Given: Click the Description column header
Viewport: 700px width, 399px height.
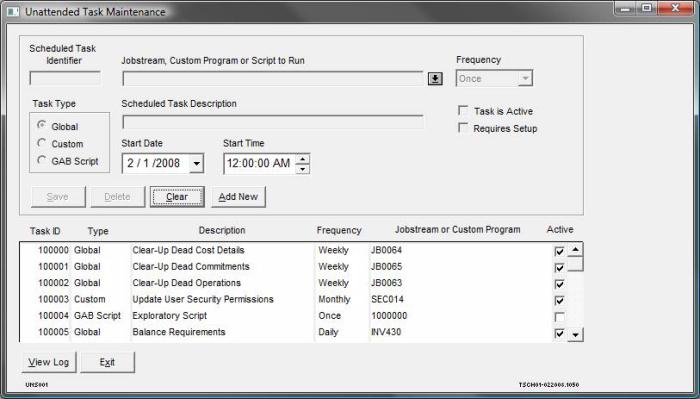Looking at the screenshot, I should tap(222, 230).
